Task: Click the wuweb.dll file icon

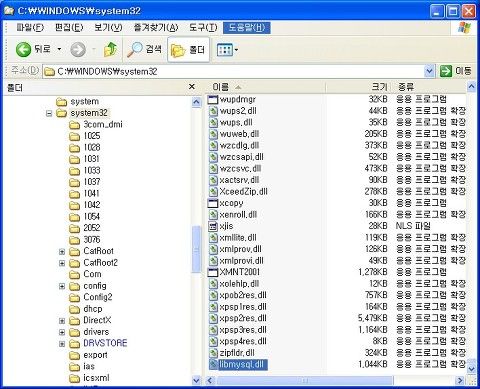Action: point(213,134)
